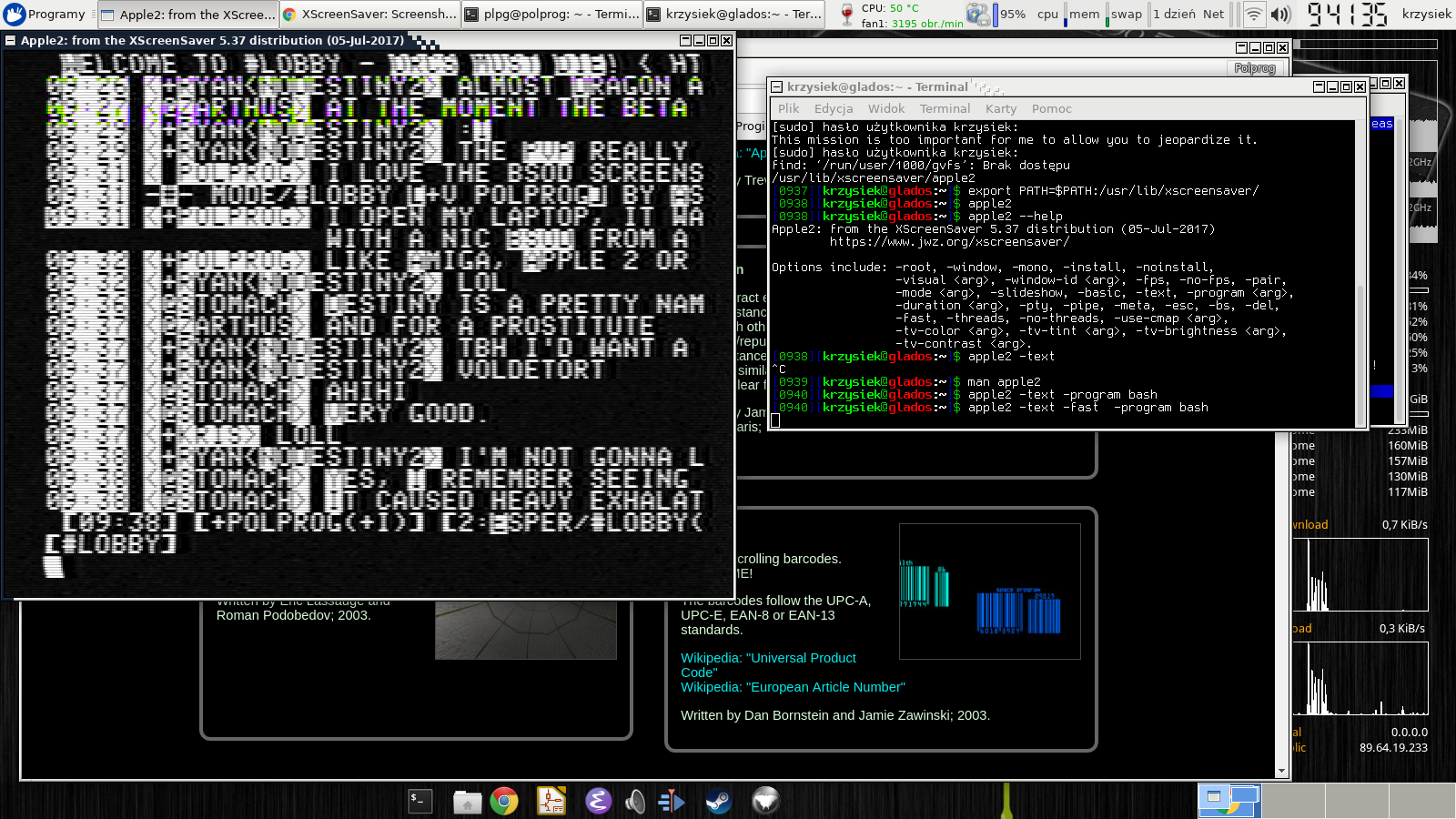Click IP address 89.64.19.233 in monitor
This screenshot has height=819, width=1456.
pyautogui.click(x=1393, y=748)
